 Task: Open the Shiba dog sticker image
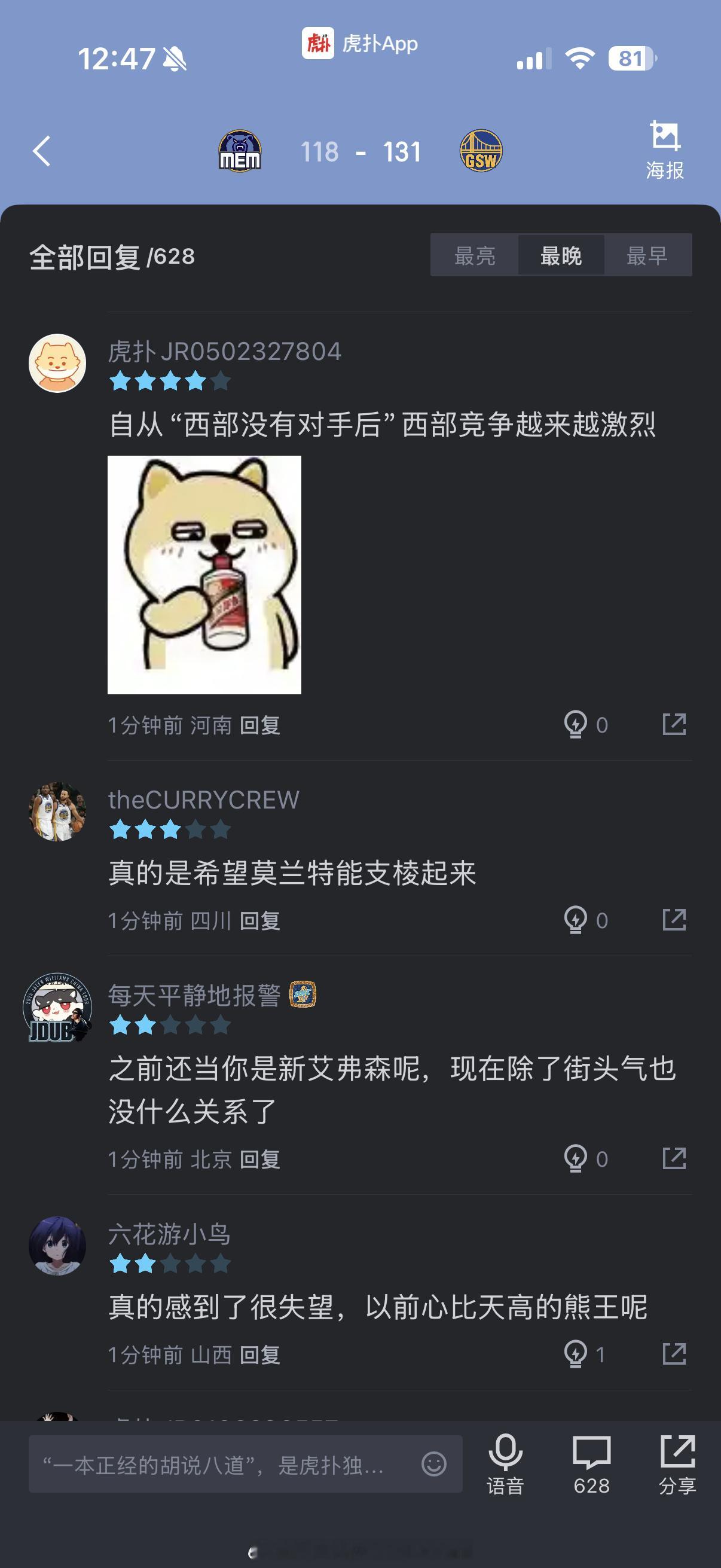204,575
